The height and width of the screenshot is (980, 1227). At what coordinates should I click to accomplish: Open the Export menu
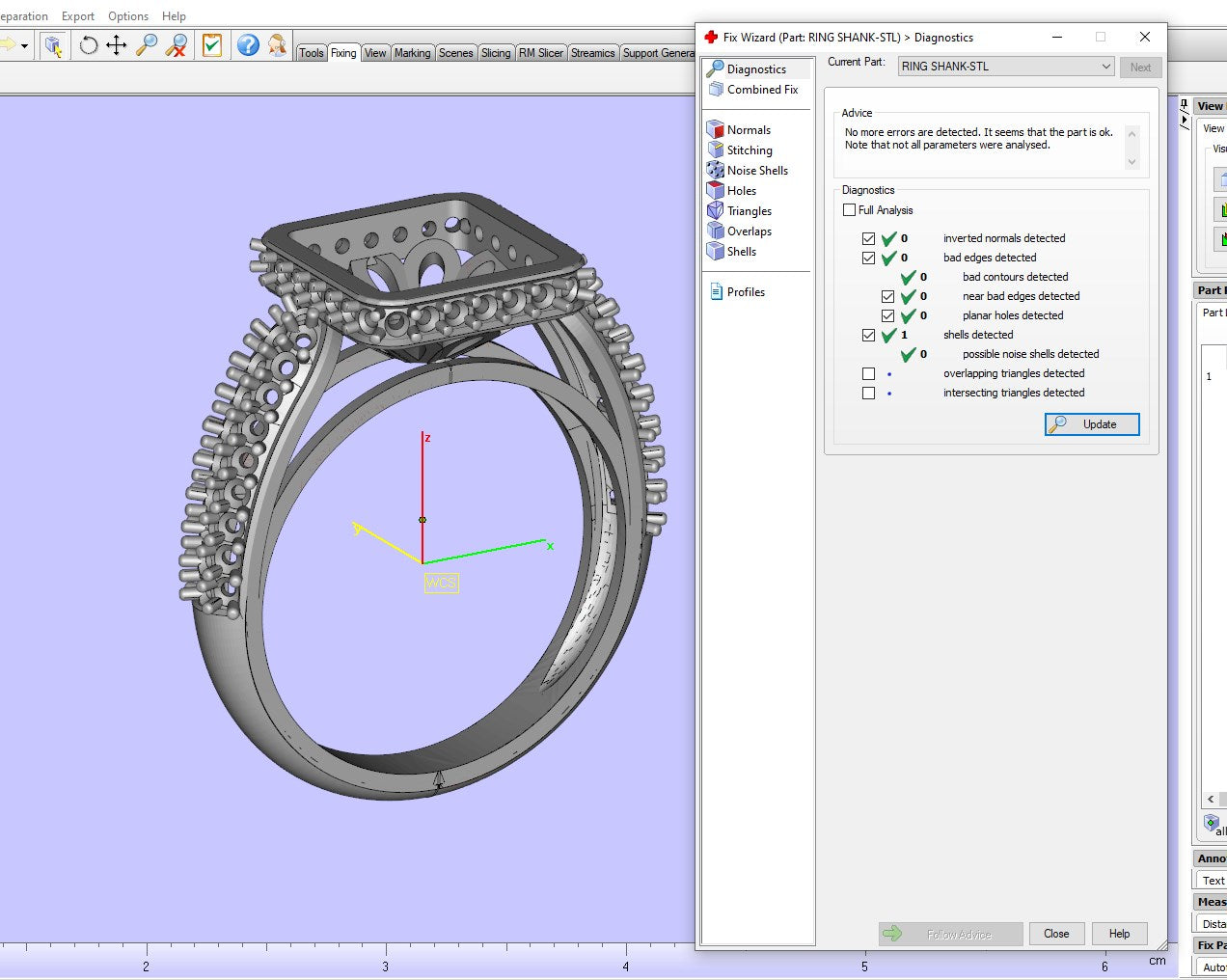pyautogui.click(x=78, y=16)
